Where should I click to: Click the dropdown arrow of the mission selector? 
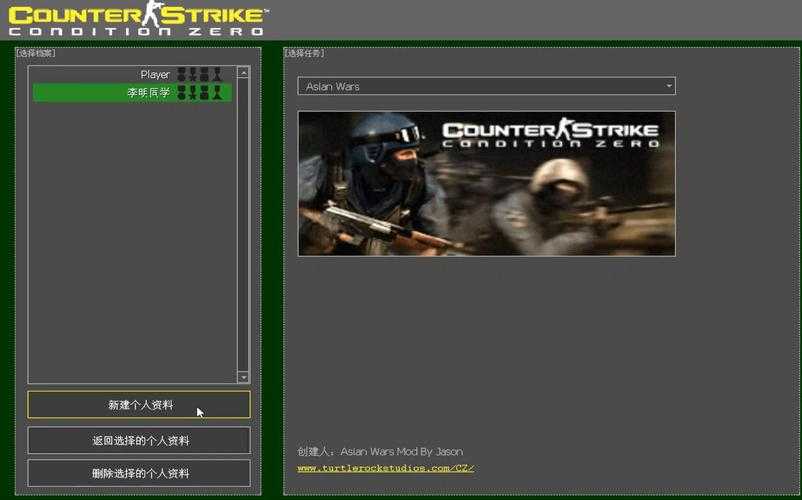click(x=669, y=86)
